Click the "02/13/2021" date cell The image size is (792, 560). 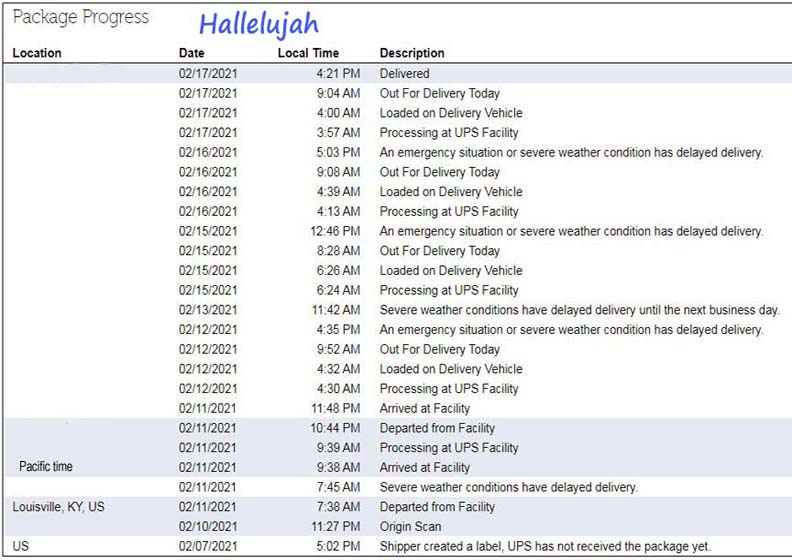coord(208,310)
